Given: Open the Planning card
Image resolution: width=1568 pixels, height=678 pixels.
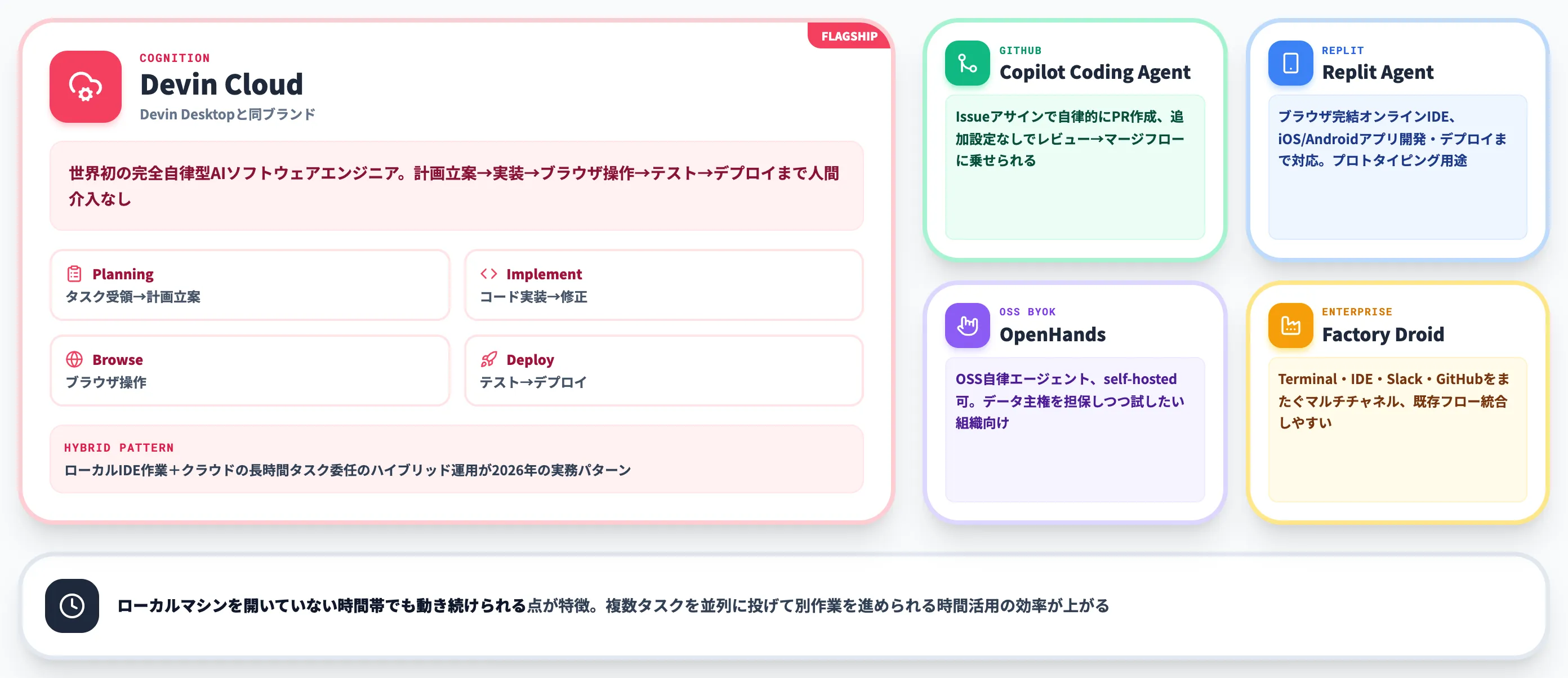Looking at the screenshot, I should (x=250, y=285).
